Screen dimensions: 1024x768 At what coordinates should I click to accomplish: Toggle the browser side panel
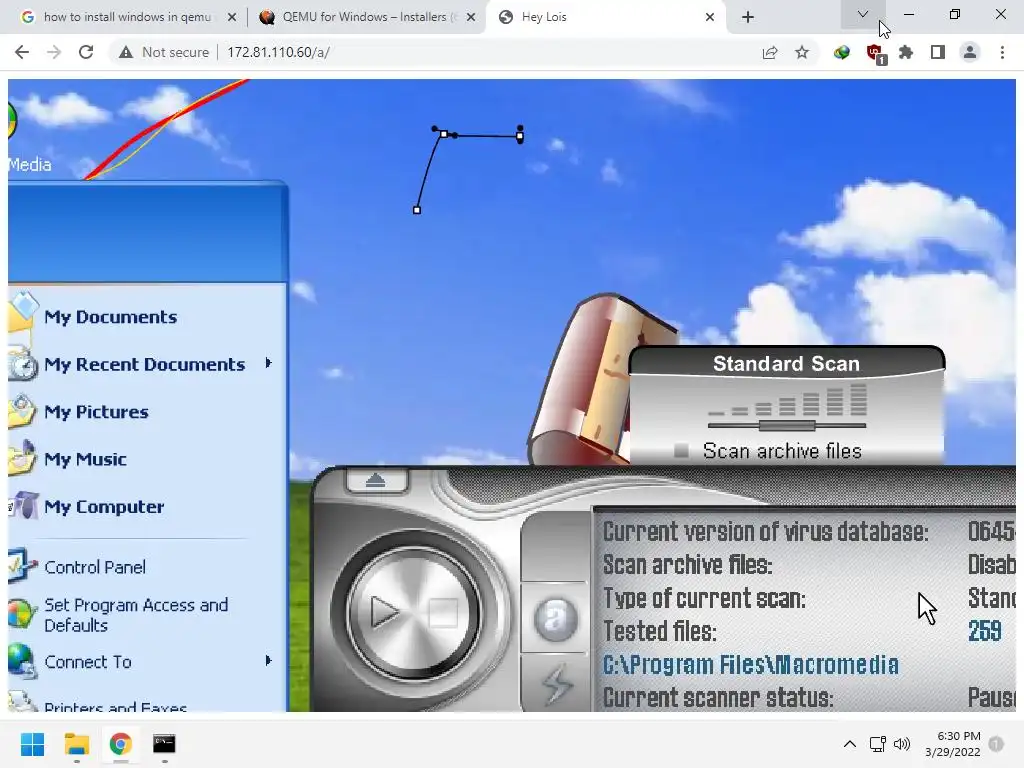click(x=938, y=52)
